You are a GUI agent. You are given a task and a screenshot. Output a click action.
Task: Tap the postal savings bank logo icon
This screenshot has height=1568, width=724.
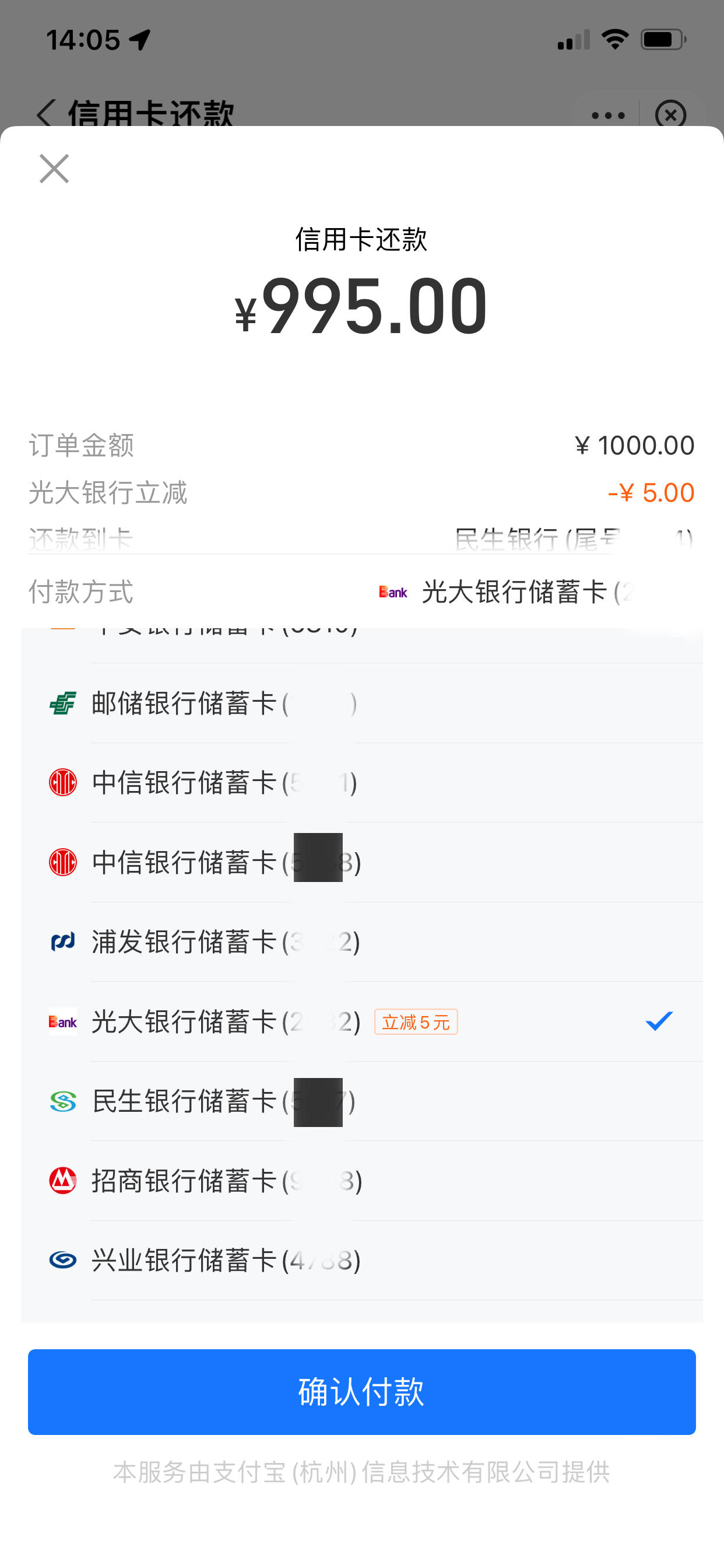tap(63, 703)
